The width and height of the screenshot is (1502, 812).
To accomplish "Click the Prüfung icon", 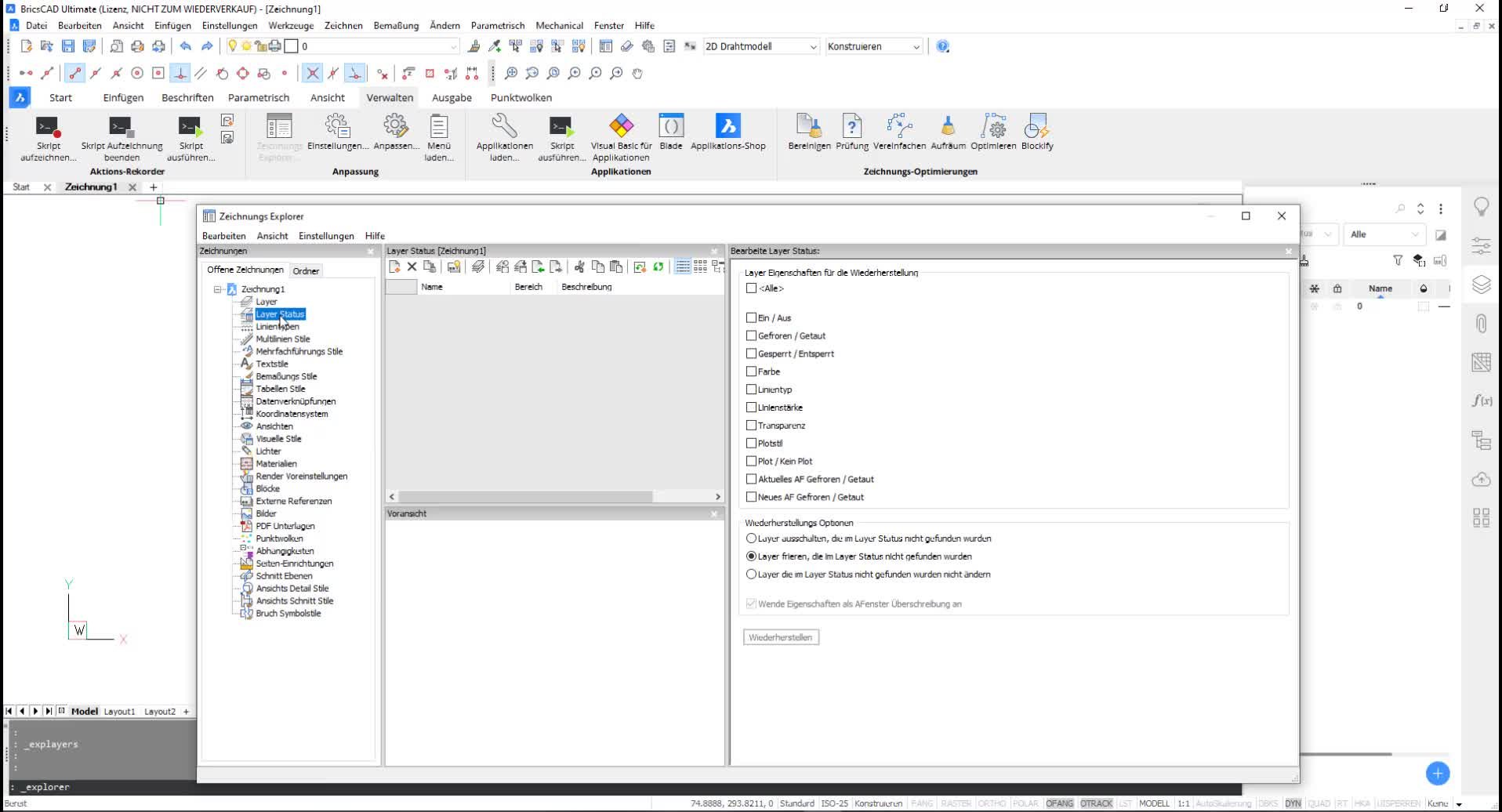I will pos(852,127).
